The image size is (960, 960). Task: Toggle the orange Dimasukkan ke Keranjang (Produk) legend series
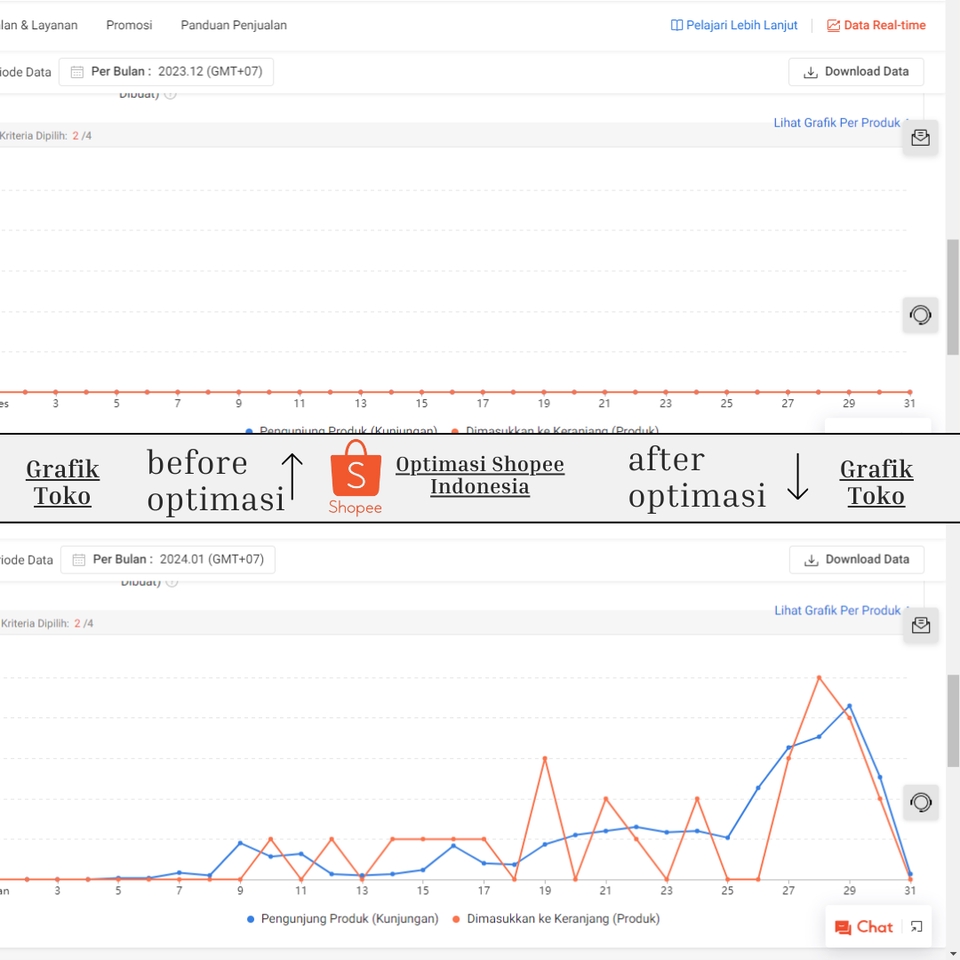pos(557,918)
